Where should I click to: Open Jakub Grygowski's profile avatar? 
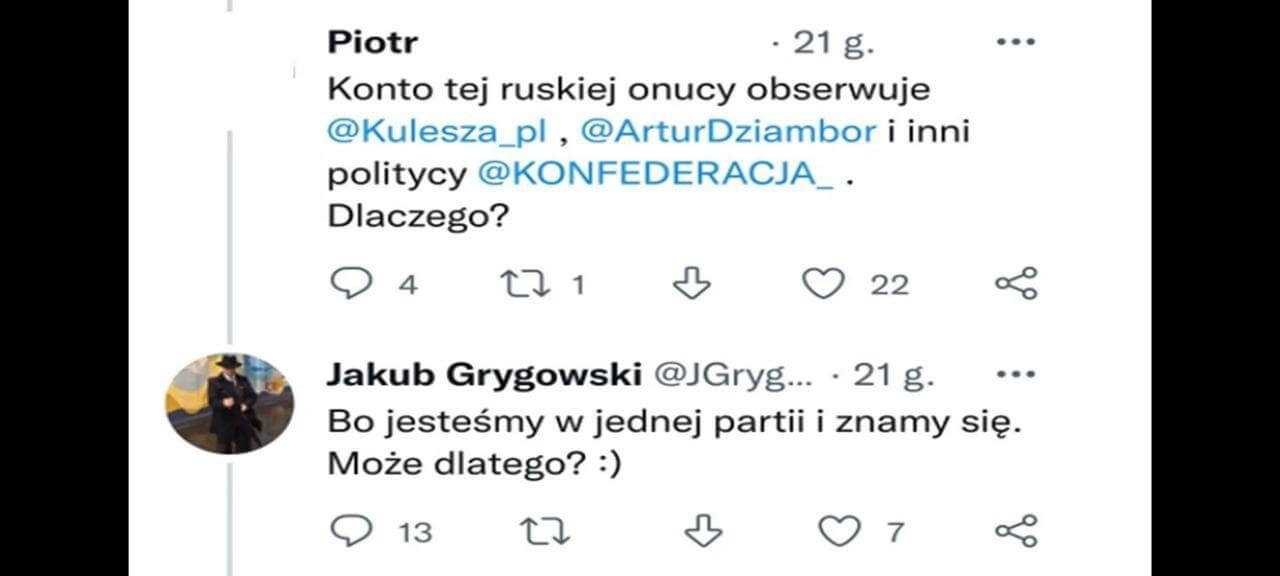tap(229, 403)
